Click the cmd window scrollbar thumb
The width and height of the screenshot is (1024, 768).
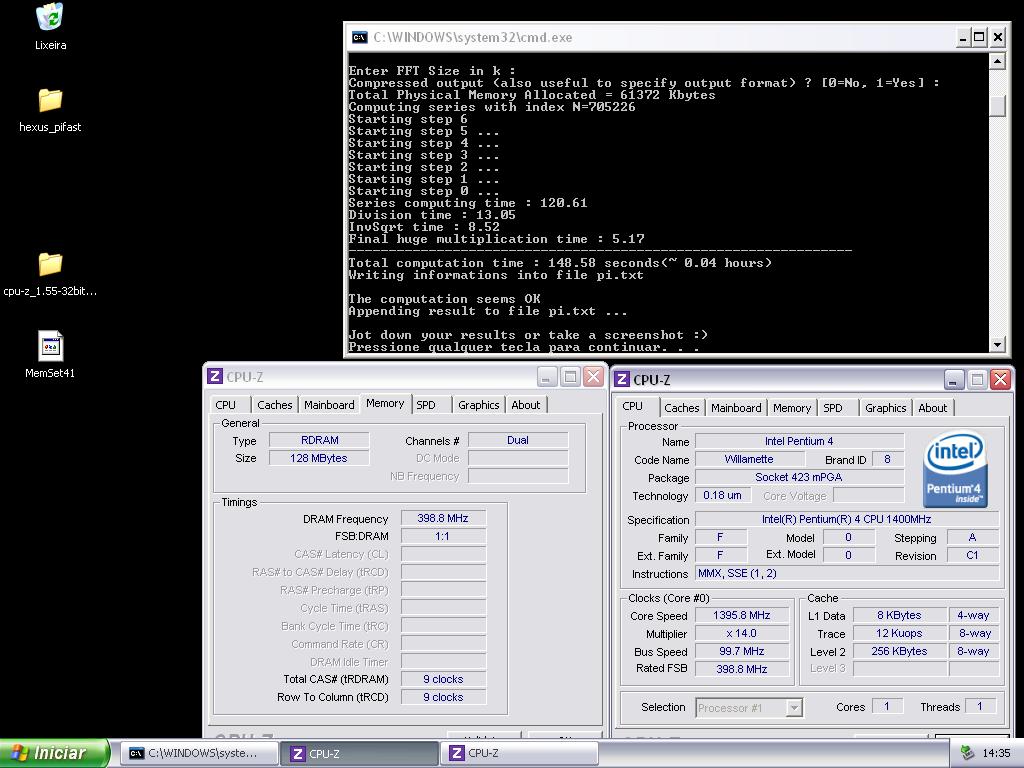pos(997,106)
